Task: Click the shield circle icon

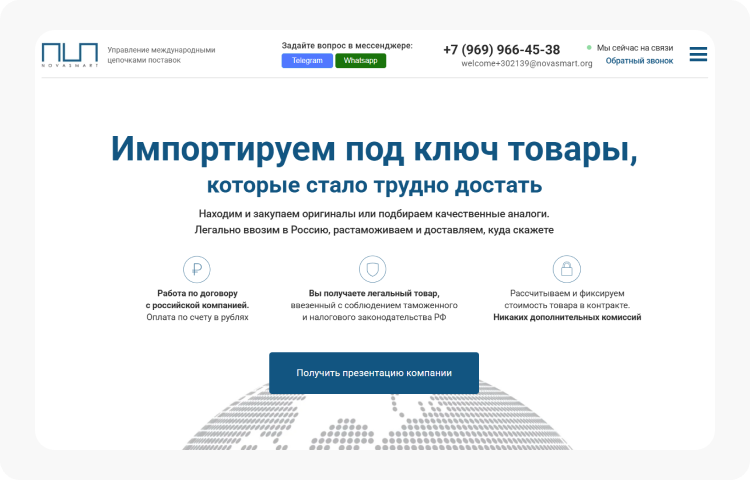Action: click(x=373, y=269)
